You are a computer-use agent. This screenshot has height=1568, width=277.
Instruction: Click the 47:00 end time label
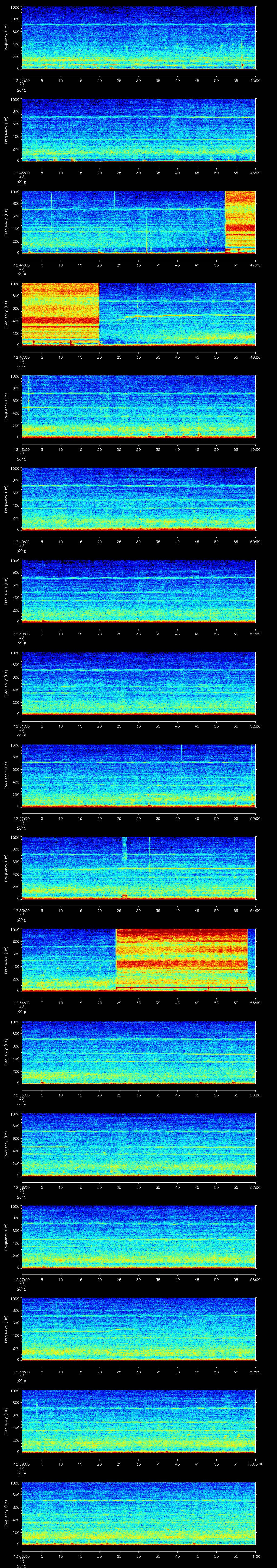coord(255,265)
